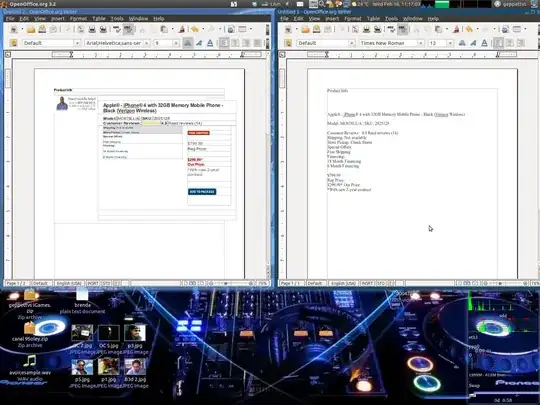Click the Open folder icon in the left Writer window
Viewport: 540px width, 405px height.
point(31,29)
